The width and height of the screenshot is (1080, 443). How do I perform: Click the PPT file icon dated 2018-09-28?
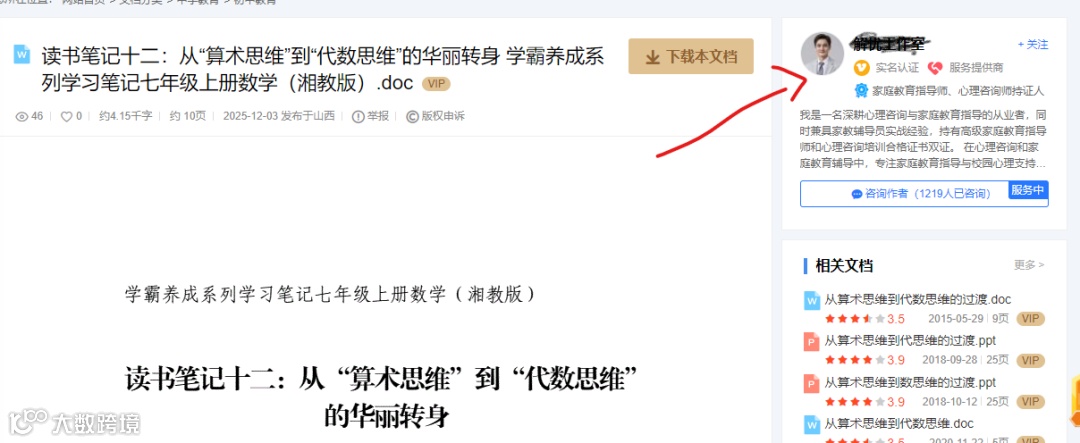812,342
